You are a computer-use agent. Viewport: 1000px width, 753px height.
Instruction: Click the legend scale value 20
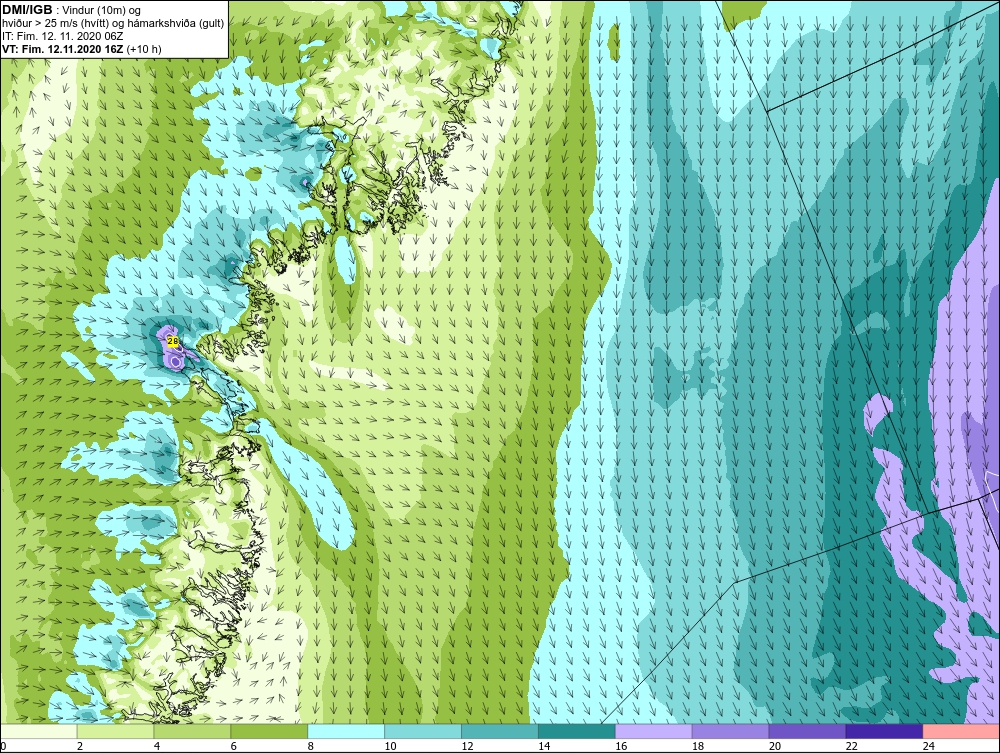775,746
